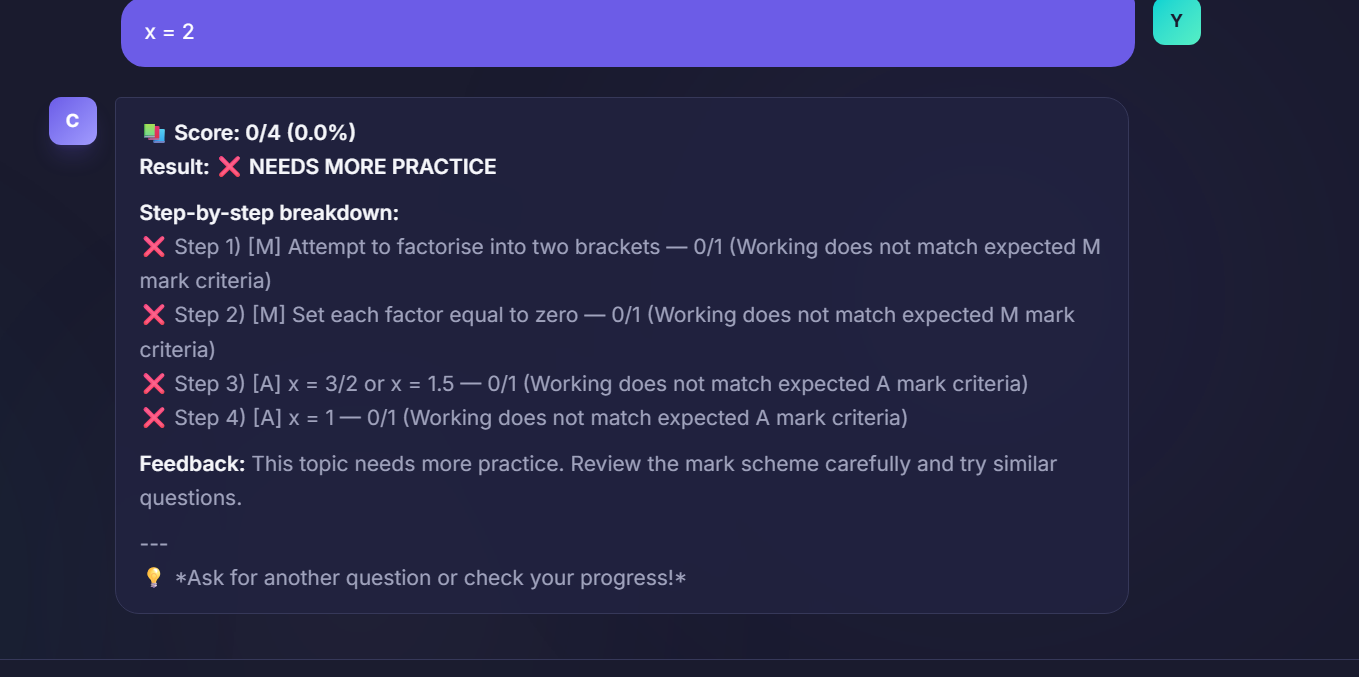Click 'Set each factor equal to zero' text
This screenshot has height=677, width=1359.
(x=435, y=315)
